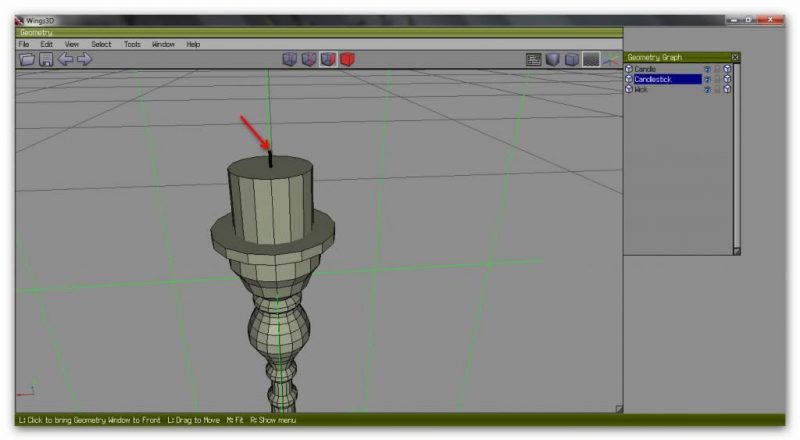Image resolution: width=800 pixels, height=440 pixels.
Task: Select Wick in the Geometry Graph list
Action: tap(642, 89)
